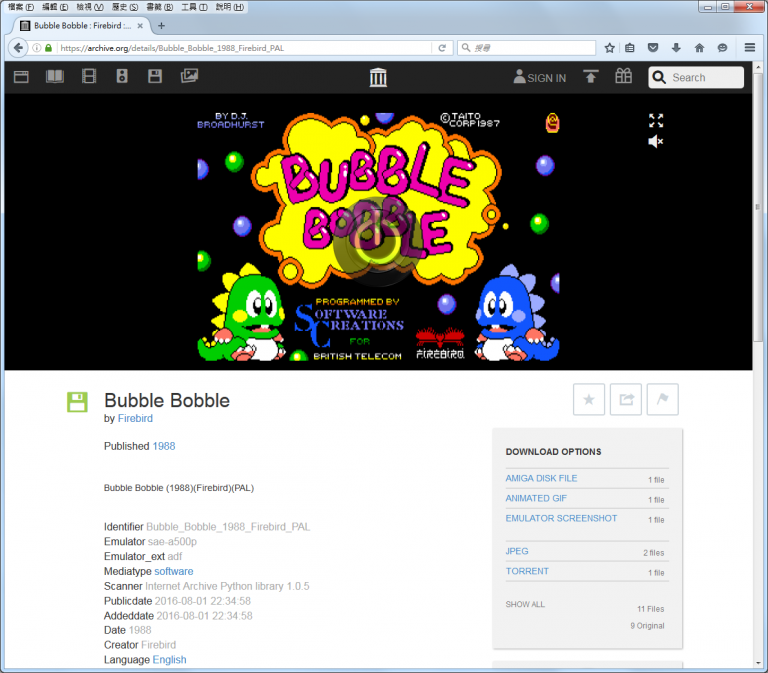Screen dimensions: 768x673
Task: Open the downloads arrow icon
Action: coord(676,48)
